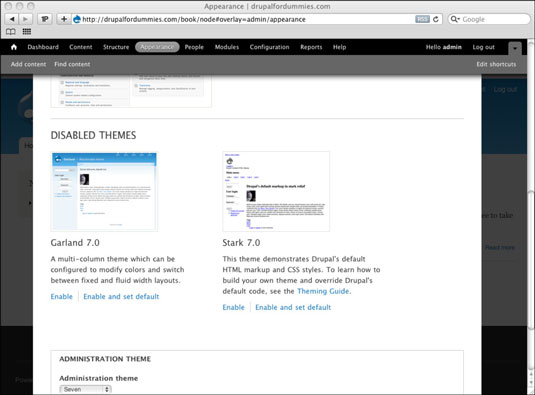
Task: Enable and set default for Stark
Action: click(293, 307)
